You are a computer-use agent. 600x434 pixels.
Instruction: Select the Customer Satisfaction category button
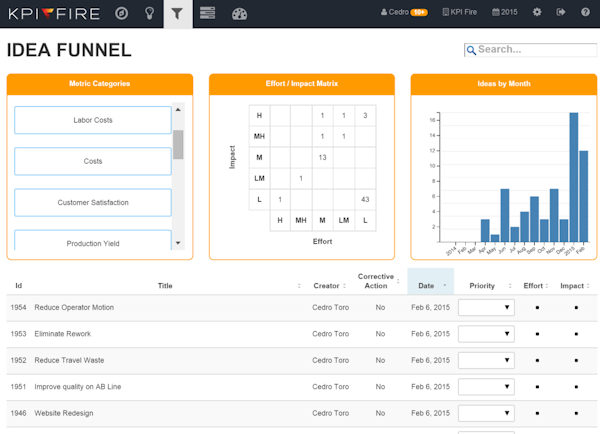pos(93,203)
